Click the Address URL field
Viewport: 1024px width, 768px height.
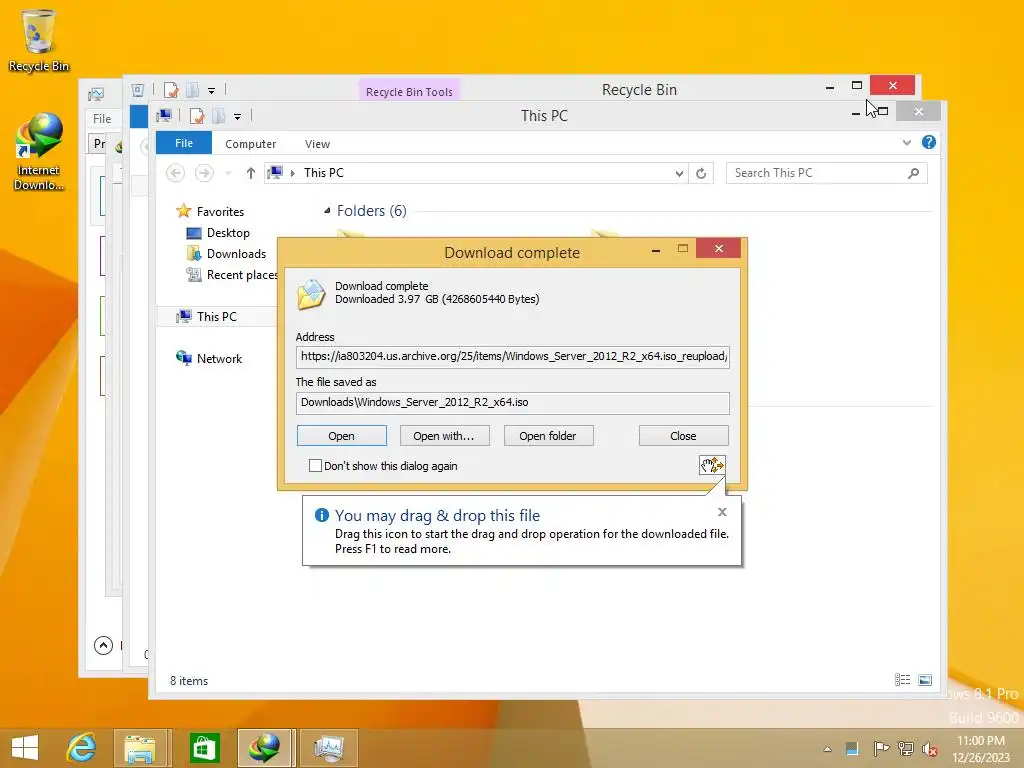pyautogui.click(x=513, y=357)
